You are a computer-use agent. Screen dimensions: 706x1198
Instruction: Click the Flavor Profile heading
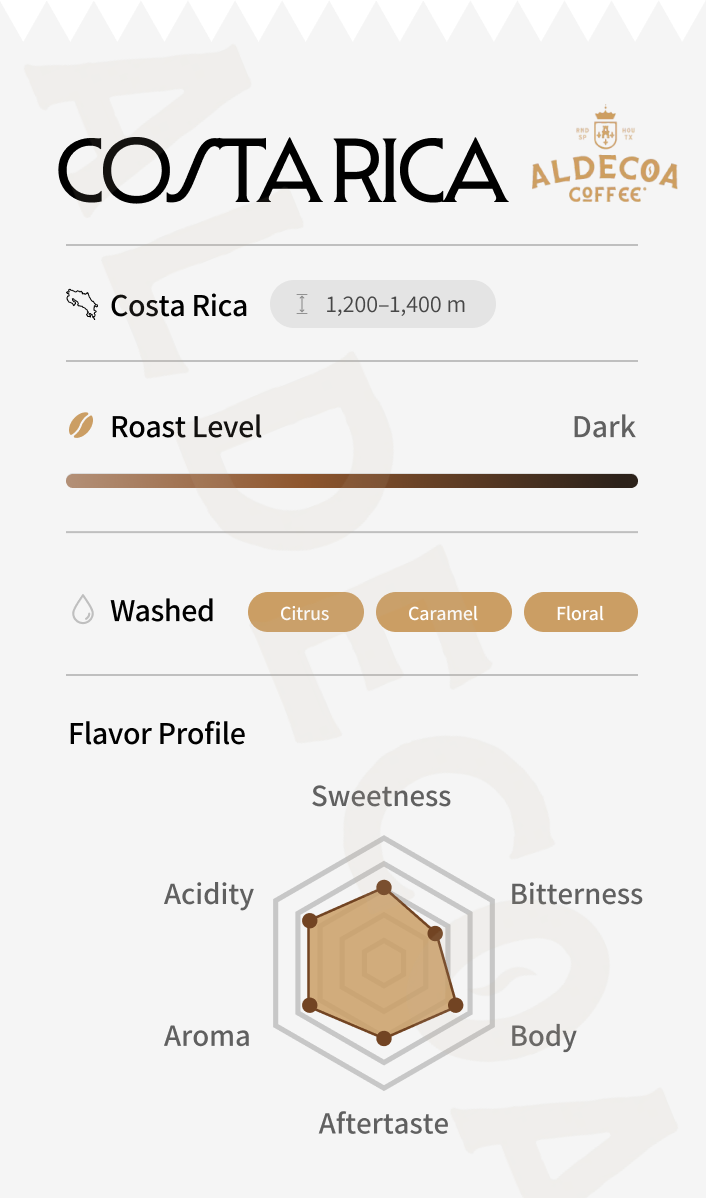(x=157, y=733)
